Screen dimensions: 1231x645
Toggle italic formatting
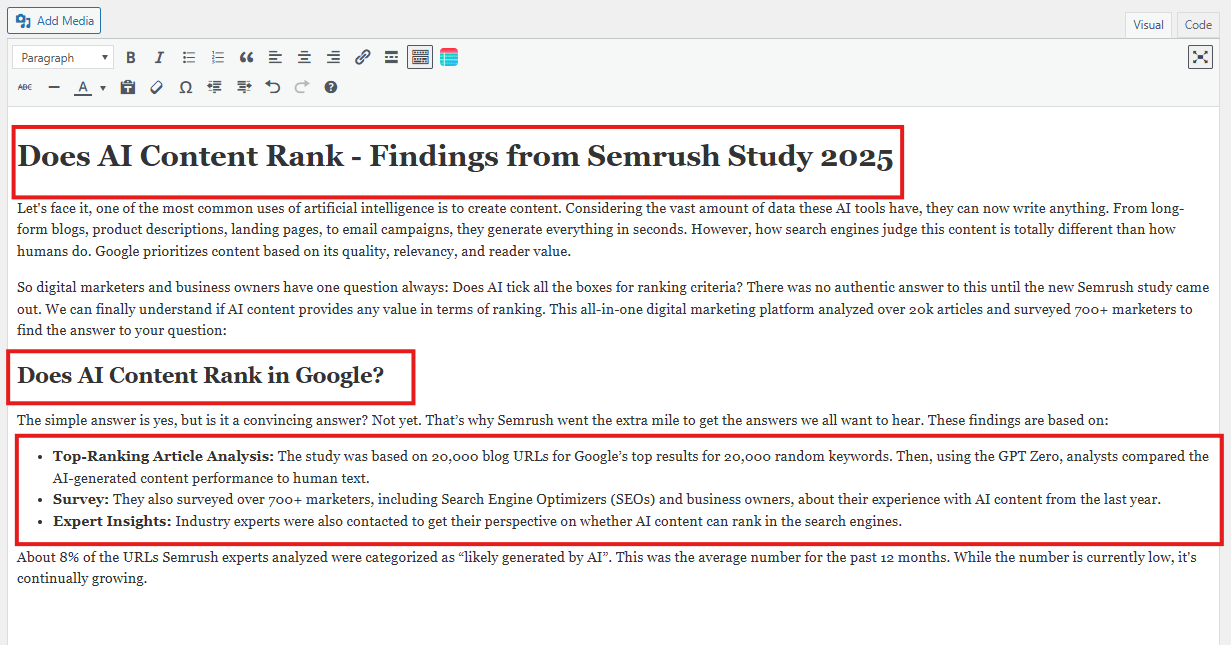point(159,58)
